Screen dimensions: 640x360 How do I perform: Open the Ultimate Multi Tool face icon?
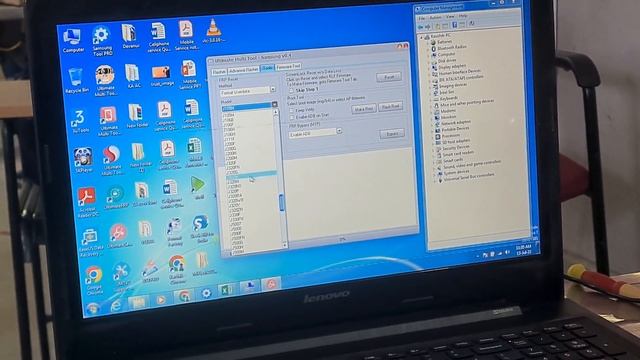point(105,80)
